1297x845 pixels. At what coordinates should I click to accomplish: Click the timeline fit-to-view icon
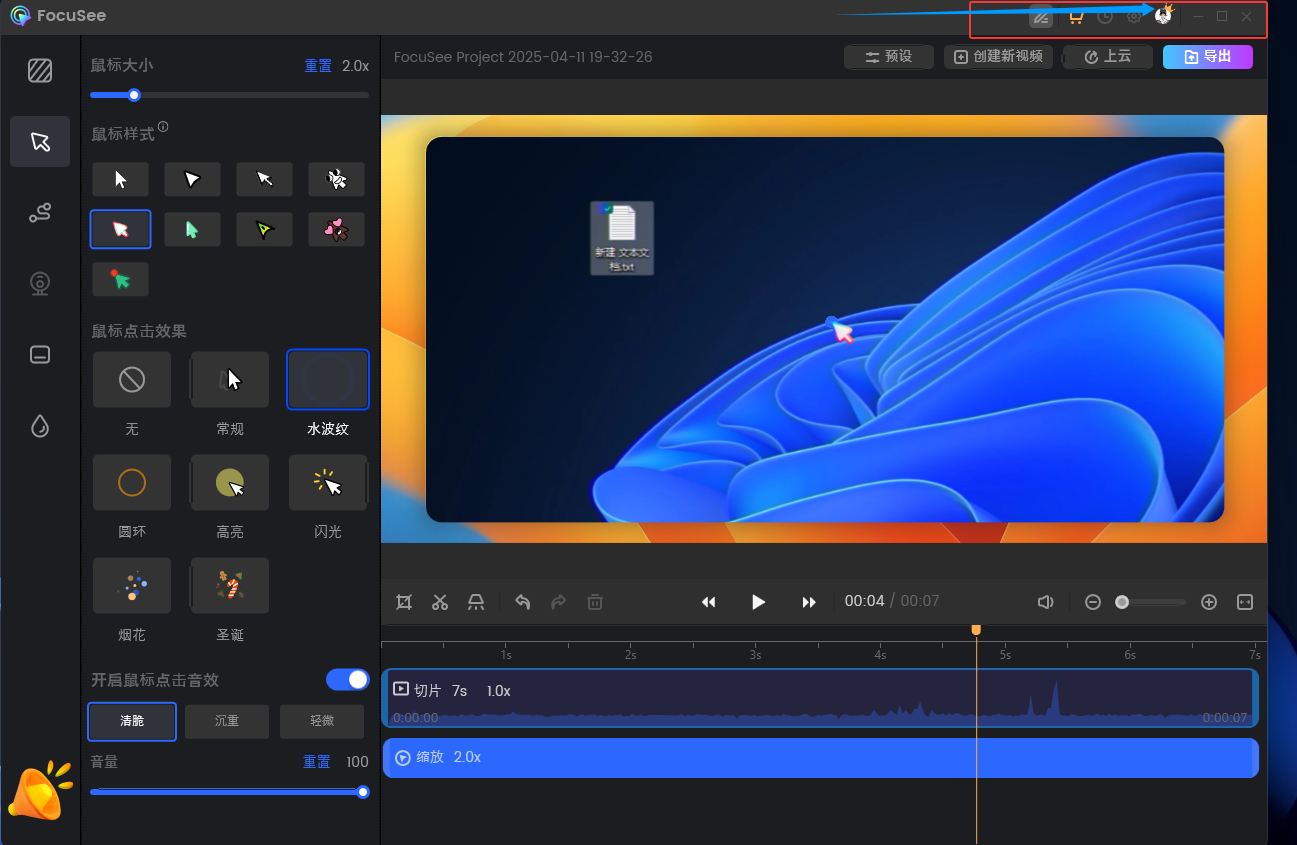tap(1245, 602)
